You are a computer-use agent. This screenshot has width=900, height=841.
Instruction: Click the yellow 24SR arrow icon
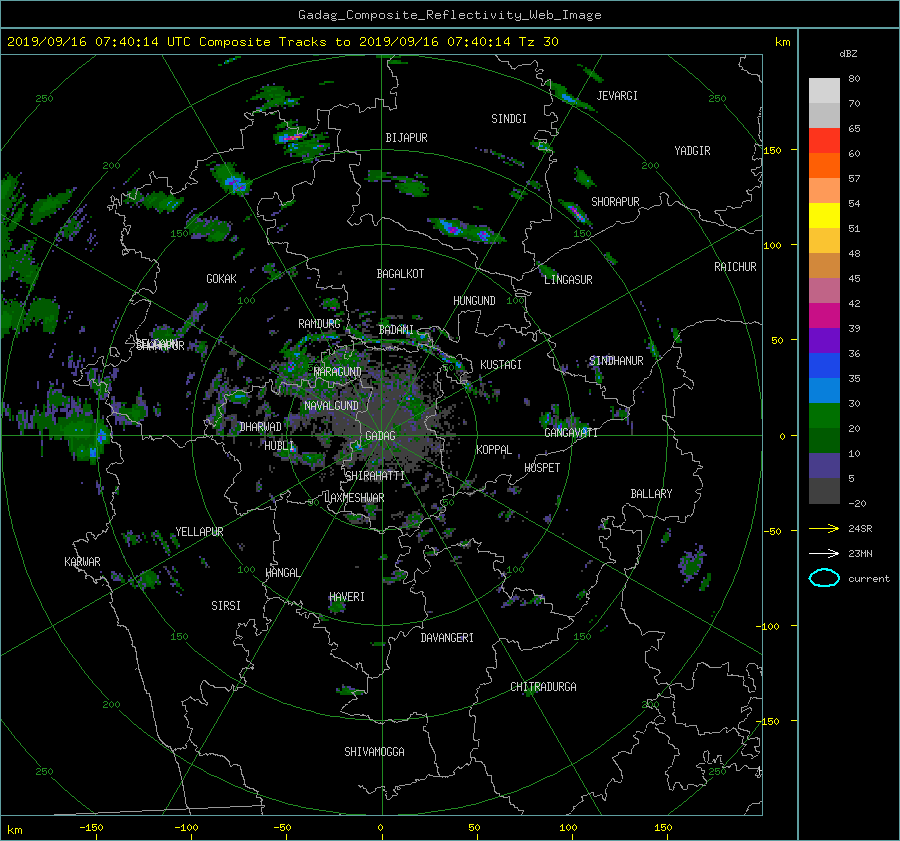click(x=824, y=528)
